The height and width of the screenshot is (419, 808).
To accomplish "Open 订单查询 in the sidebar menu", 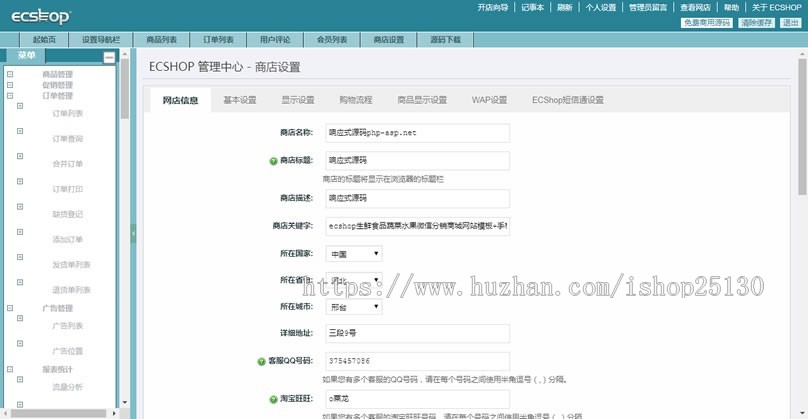I will coord(68,139).
